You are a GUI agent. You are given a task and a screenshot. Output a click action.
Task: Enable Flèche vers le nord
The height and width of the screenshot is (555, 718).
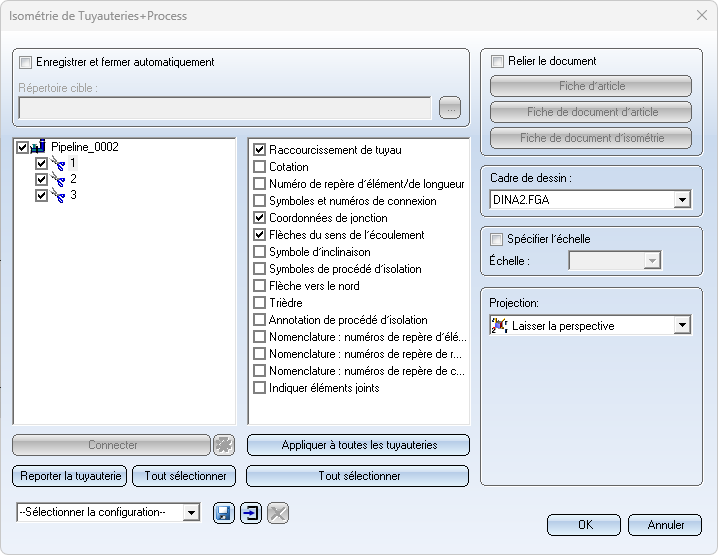(260, 285)
